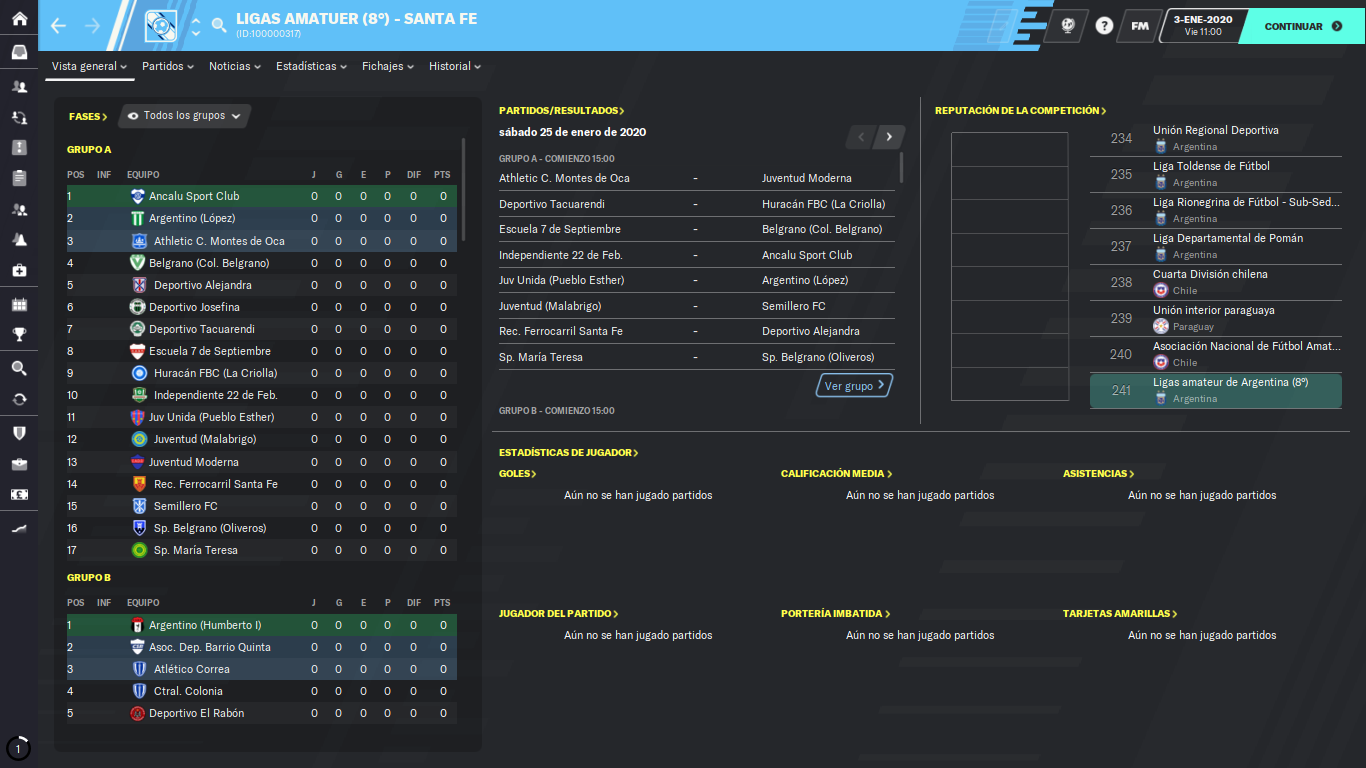The image size is (1366, 768).
Task: Open the staff icon in sidebar
Action: [x=18, y=210]
